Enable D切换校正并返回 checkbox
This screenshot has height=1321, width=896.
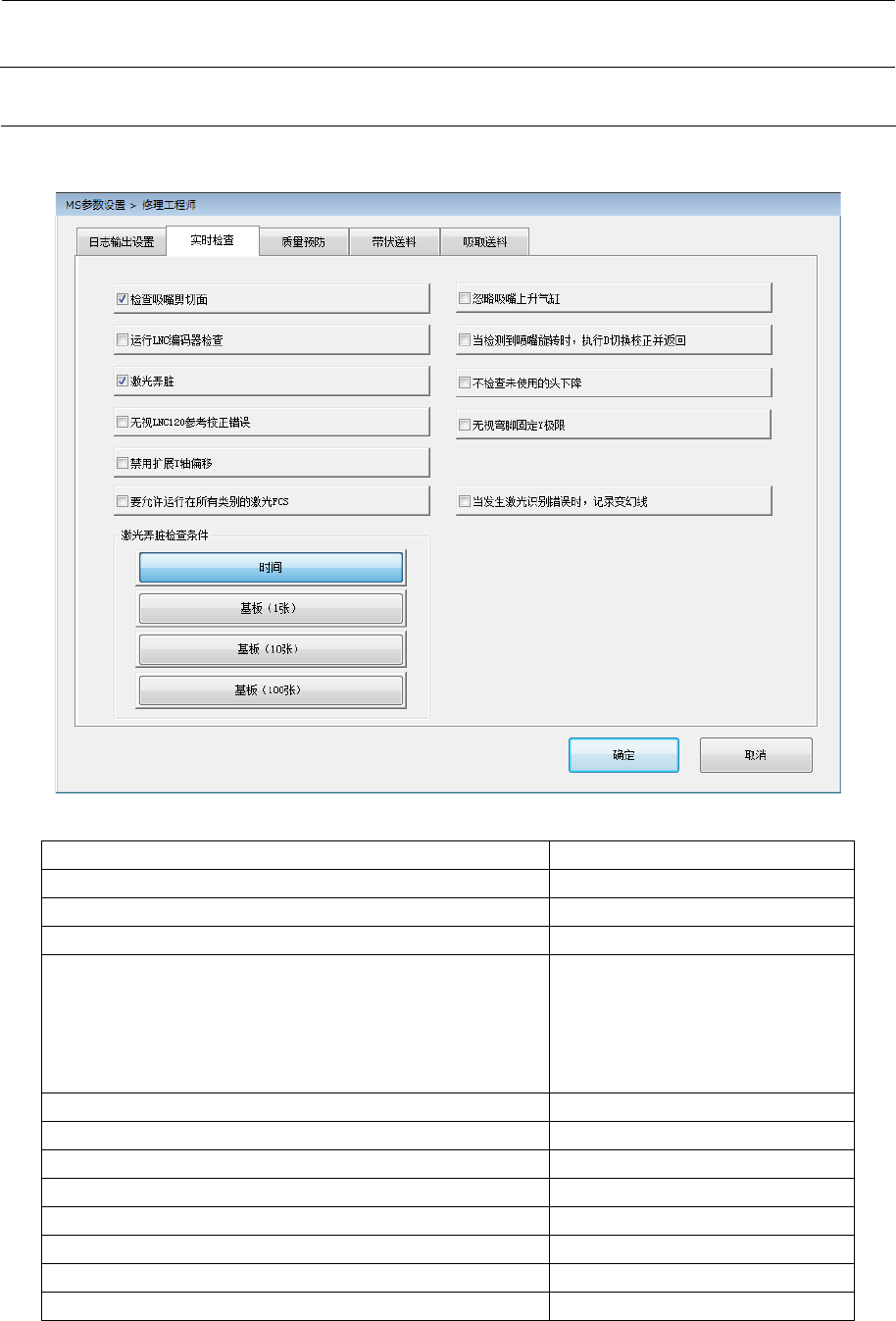pos(465,340)
